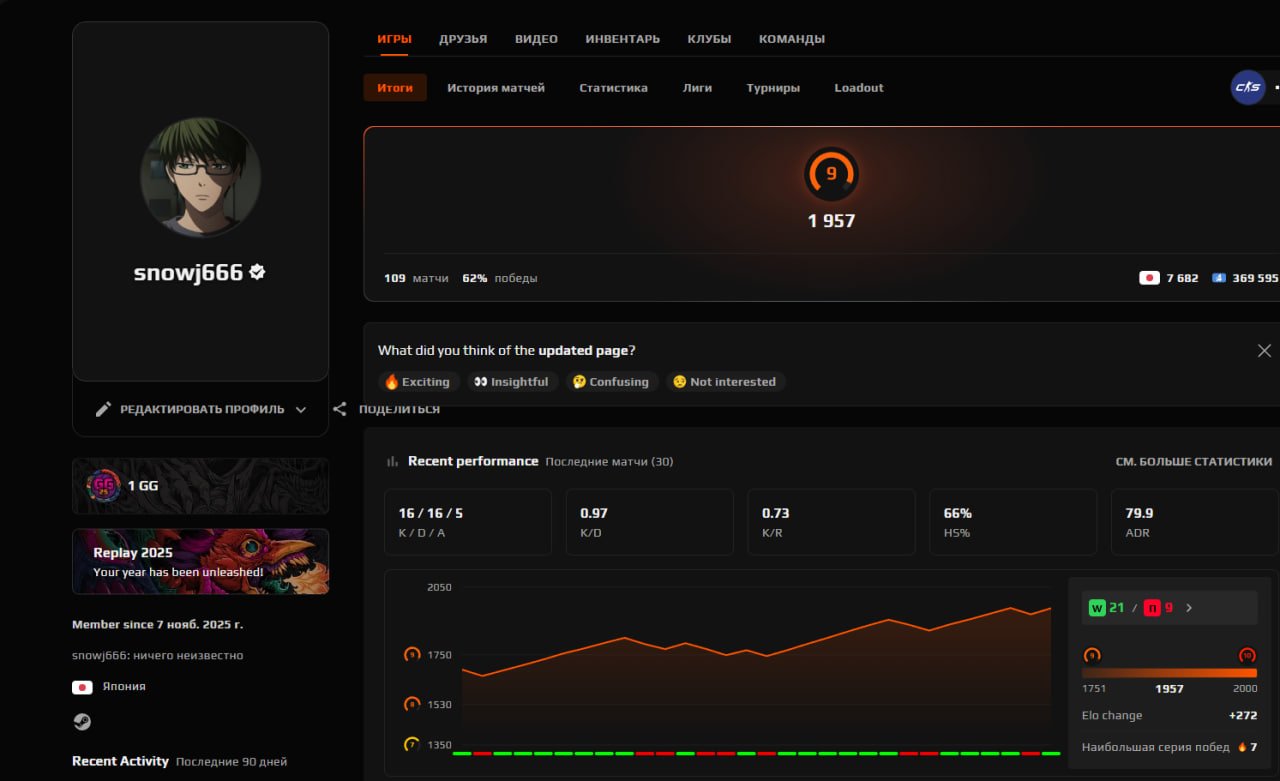1280x781 pixels.
Task: Switch to the ИНВЕНТАРЬ tab
Action: (622, 38)
